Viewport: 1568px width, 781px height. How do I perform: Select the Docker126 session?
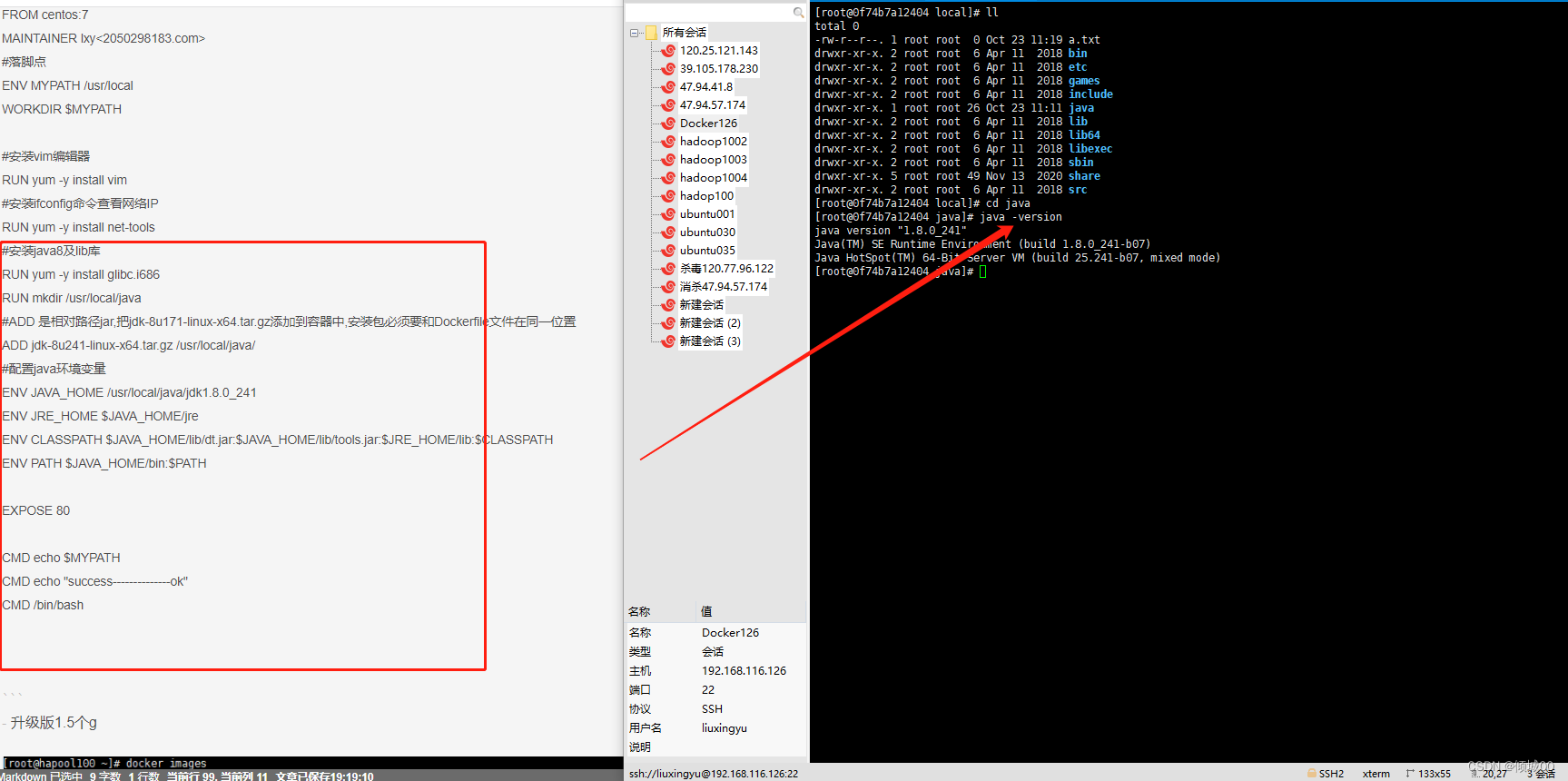click(708, 124)
